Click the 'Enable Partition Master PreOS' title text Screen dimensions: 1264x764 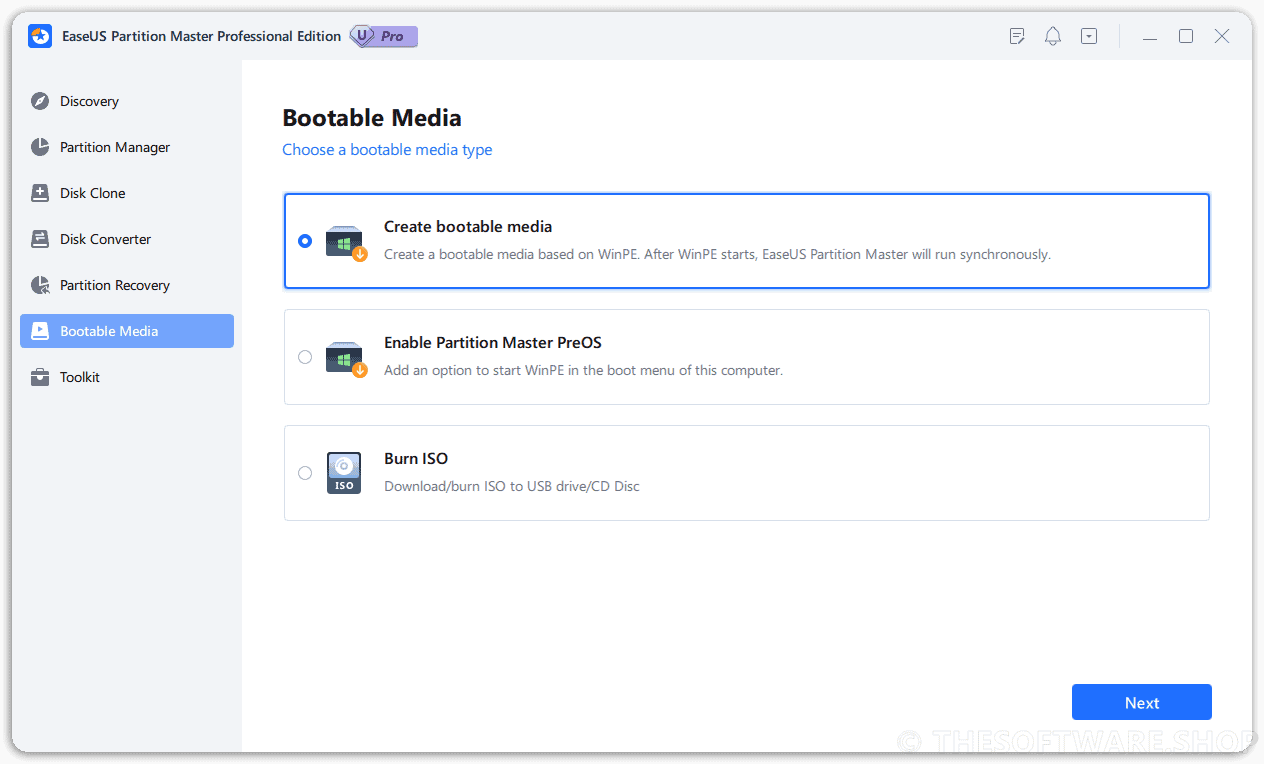pyautogui.click(x=493, y=343)
